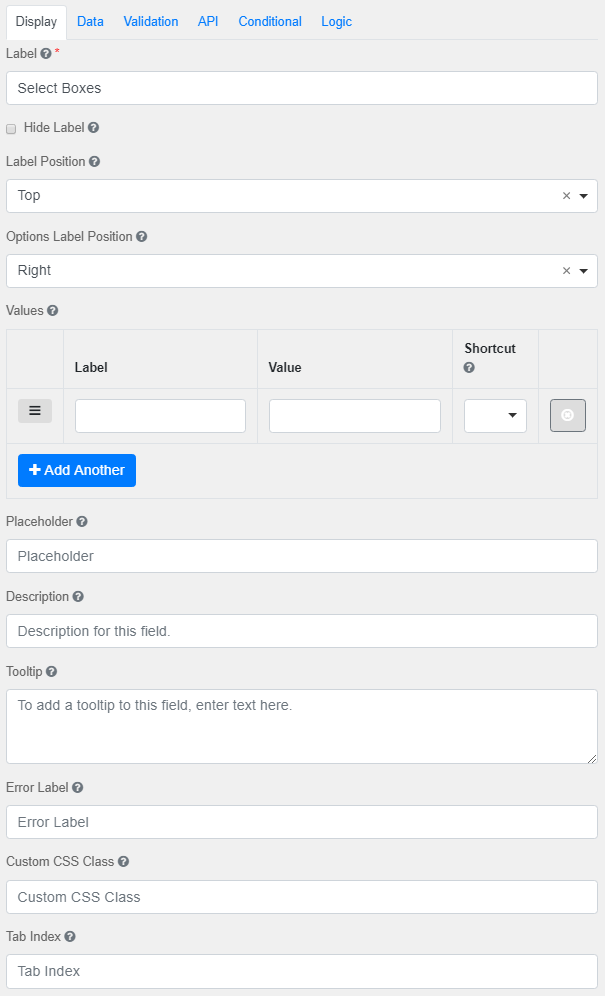Click inside the Placeholder input field

300,555
